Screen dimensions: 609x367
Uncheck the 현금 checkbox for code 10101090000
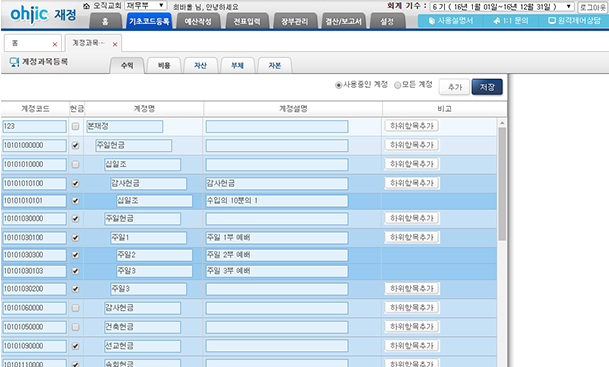point(75,346)
